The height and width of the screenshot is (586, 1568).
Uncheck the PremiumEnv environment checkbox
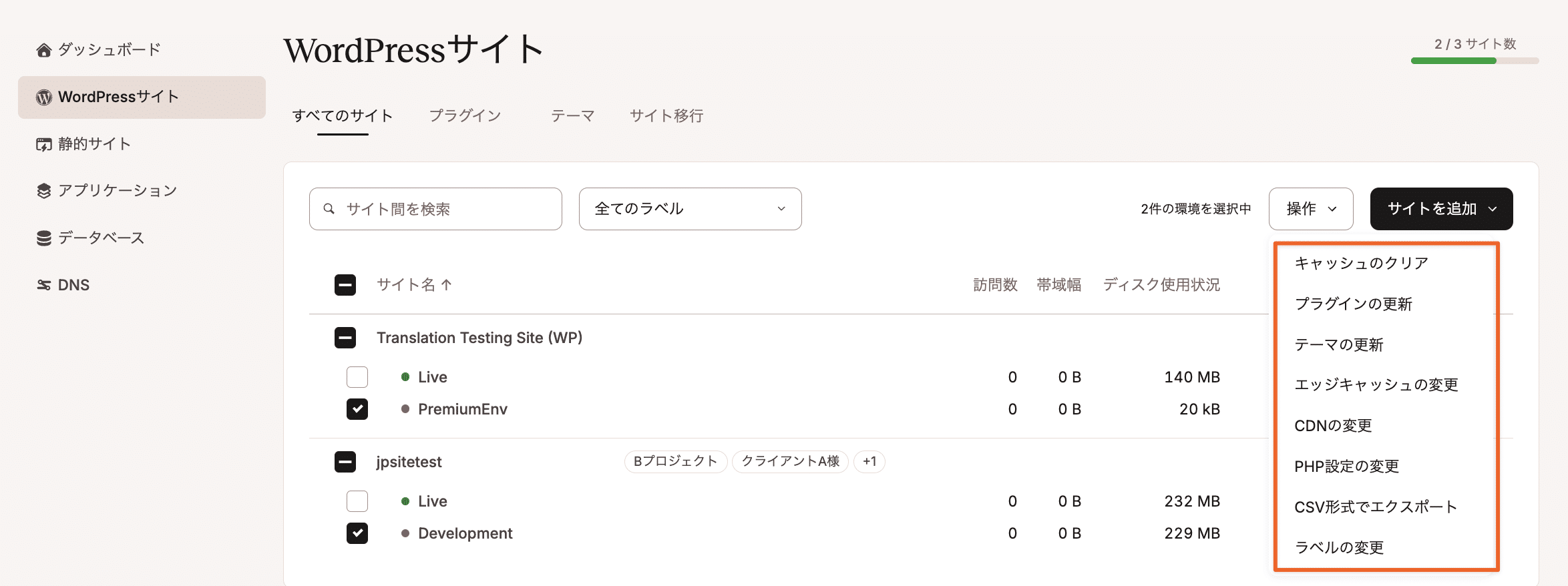(x=357, y=409)
